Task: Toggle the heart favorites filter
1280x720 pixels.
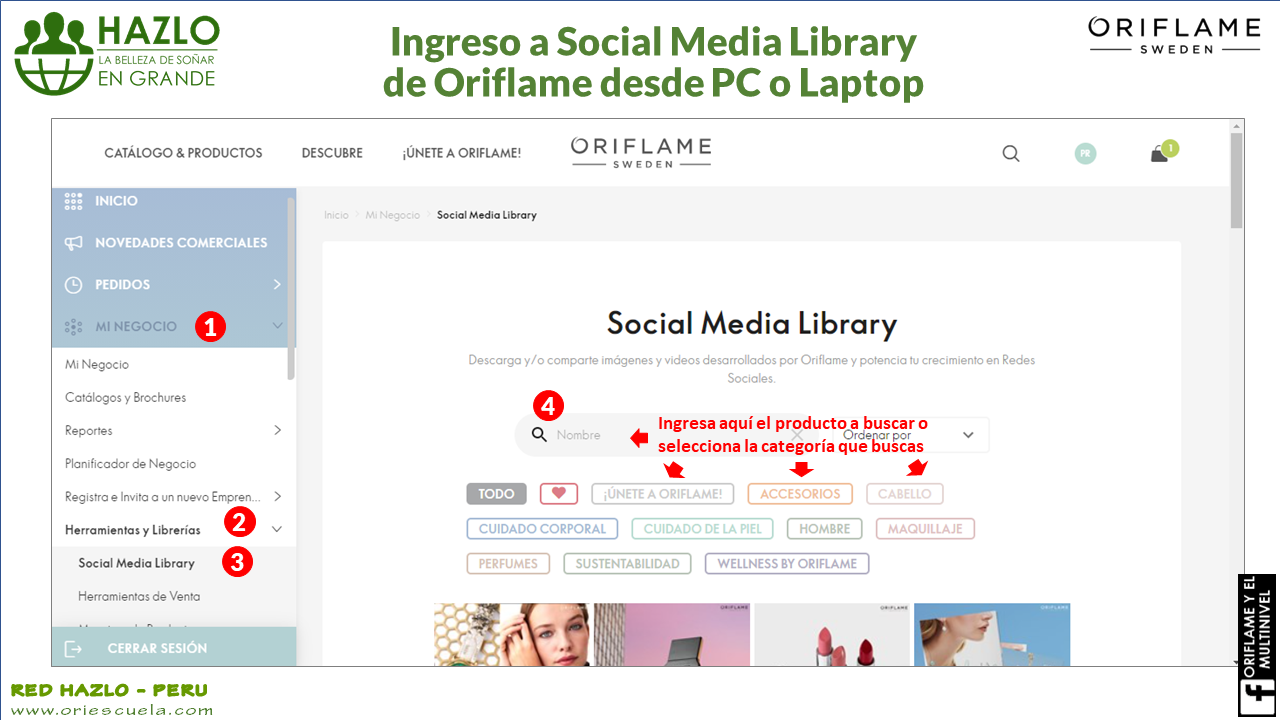Action: point(558,494)
